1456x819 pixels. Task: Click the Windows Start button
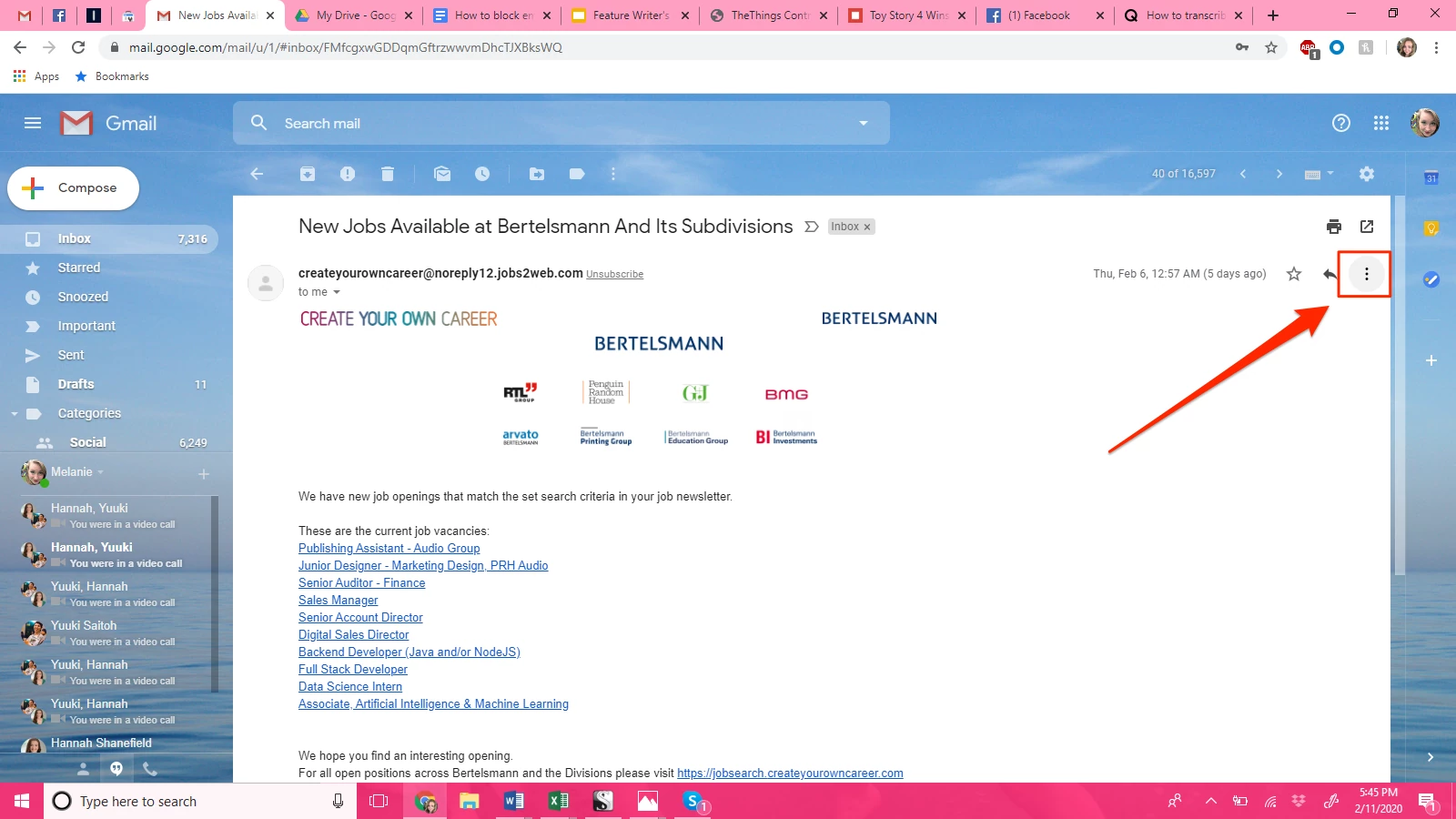(x=22, y=801)
